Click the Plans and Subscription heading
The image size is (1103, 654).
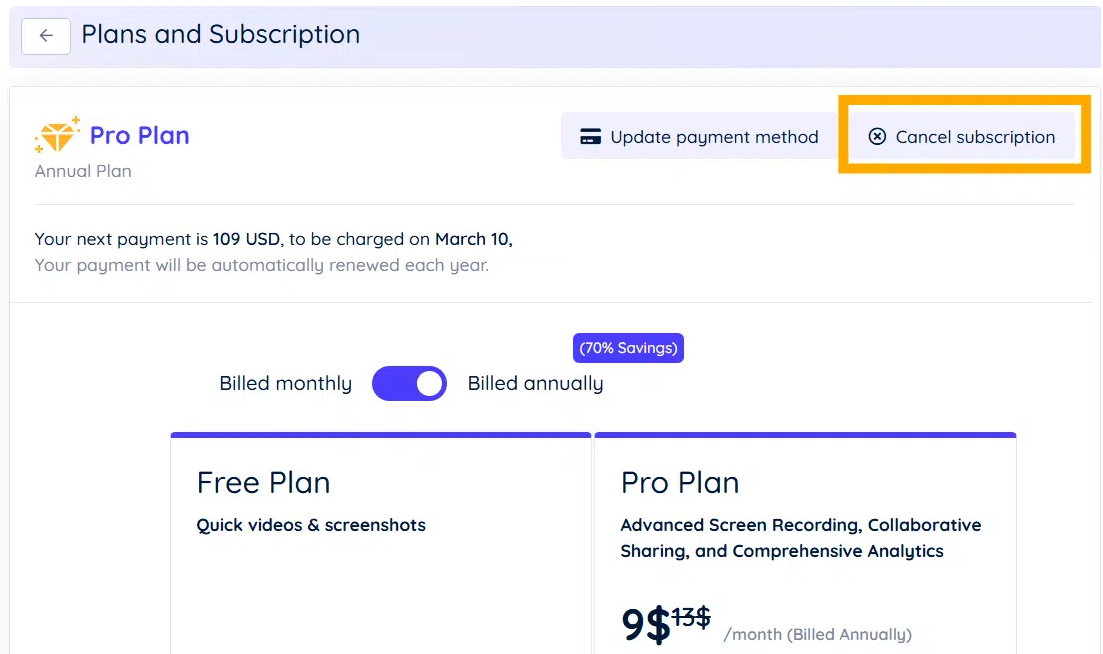220,34
